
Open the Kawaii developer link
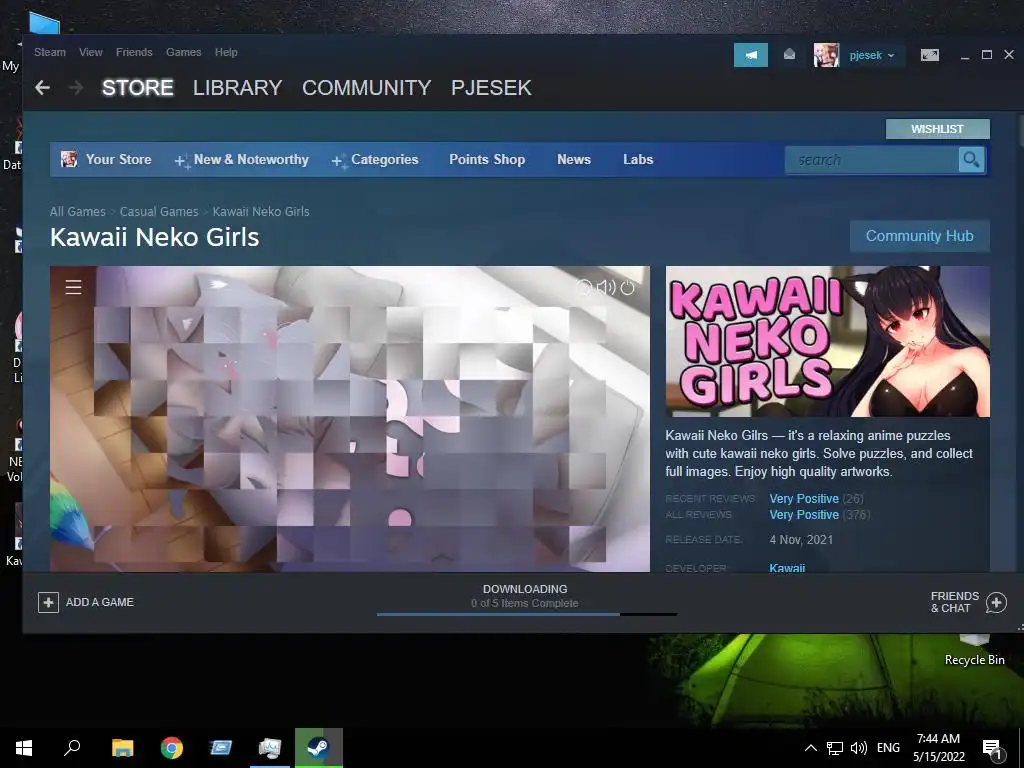(787, 568)
